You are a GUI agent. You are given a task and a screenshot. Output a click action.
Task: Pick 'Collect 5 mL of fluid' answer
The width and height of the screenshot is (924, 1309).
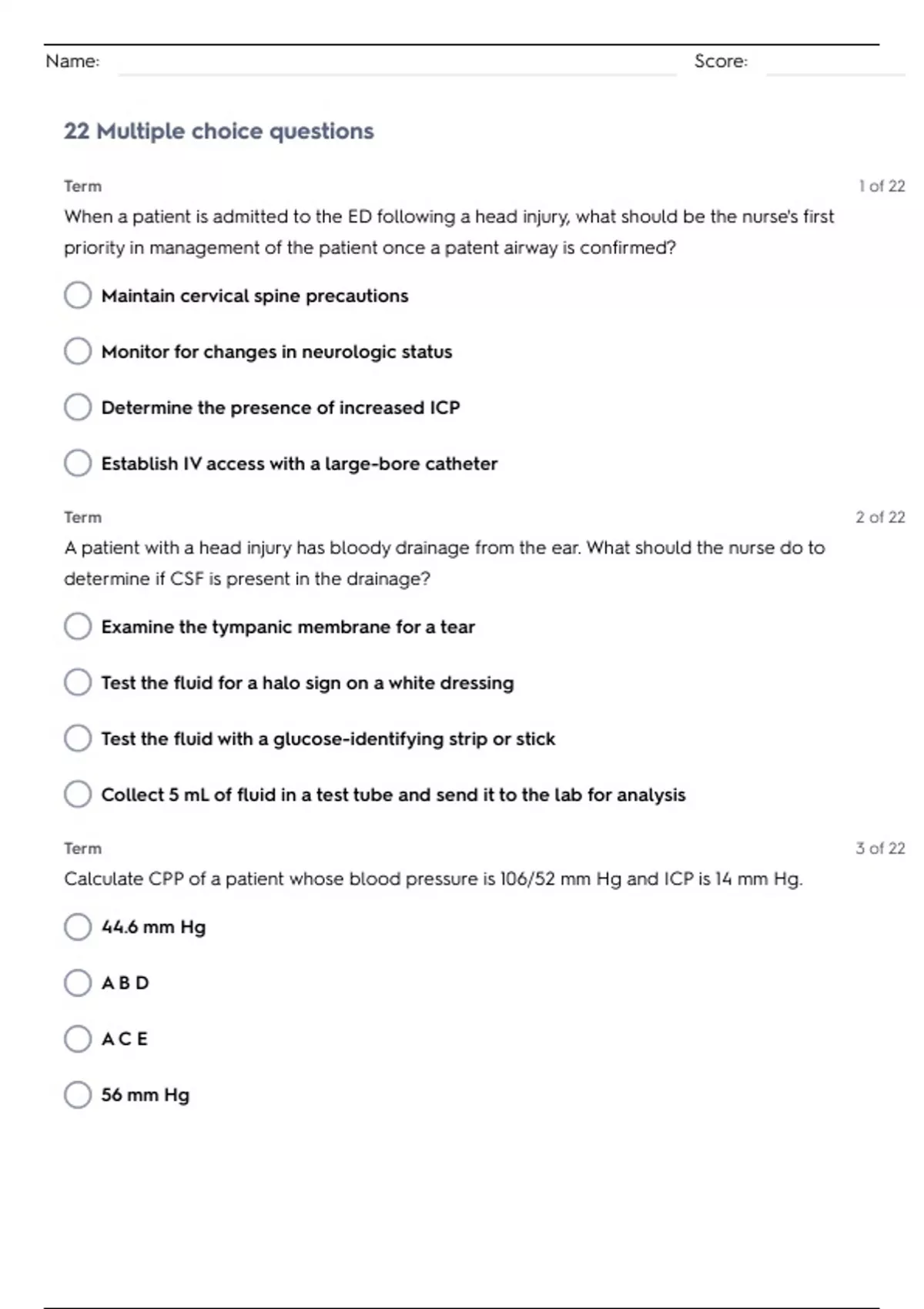[x=78, y=794]
